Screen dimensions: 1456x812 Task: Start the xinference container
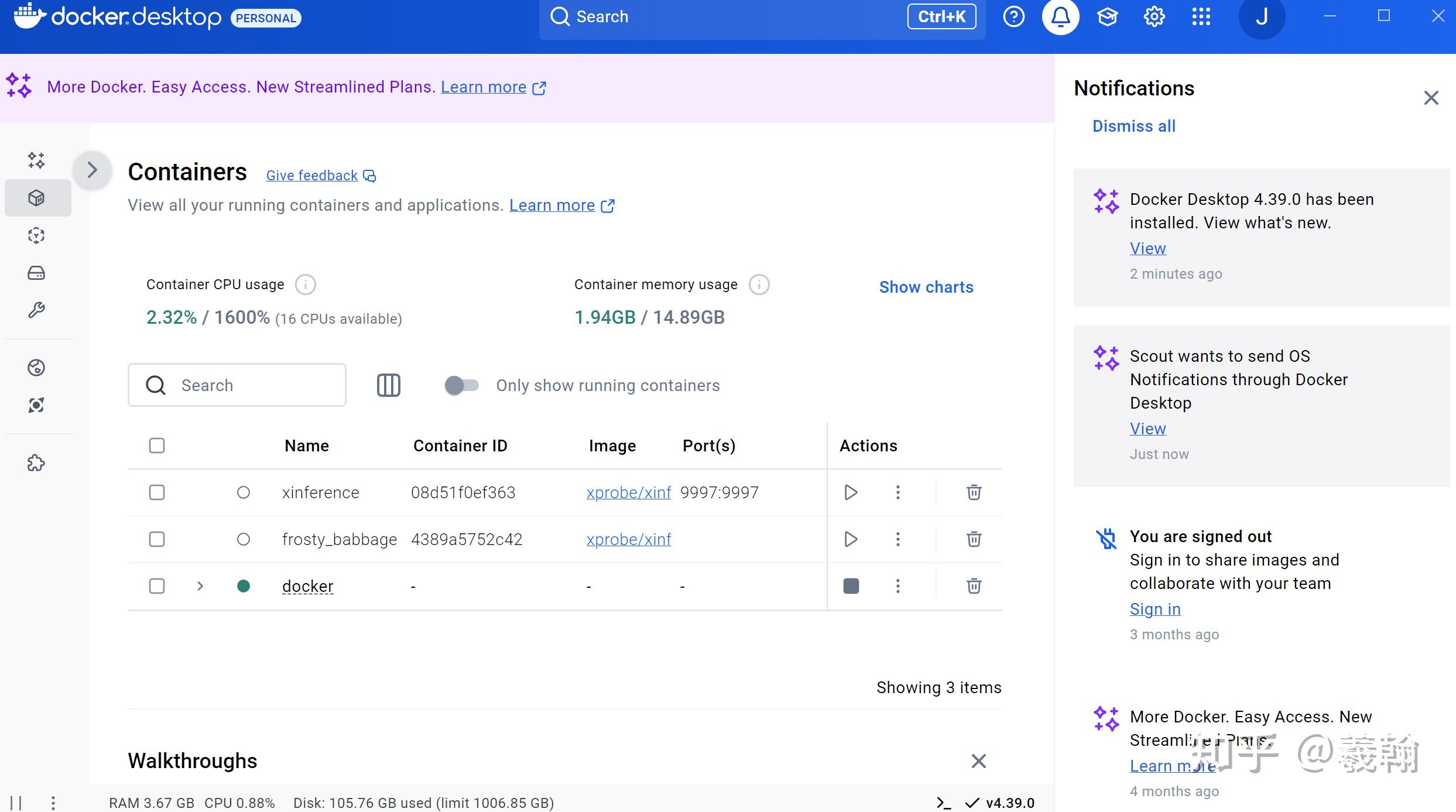[851, 492]
